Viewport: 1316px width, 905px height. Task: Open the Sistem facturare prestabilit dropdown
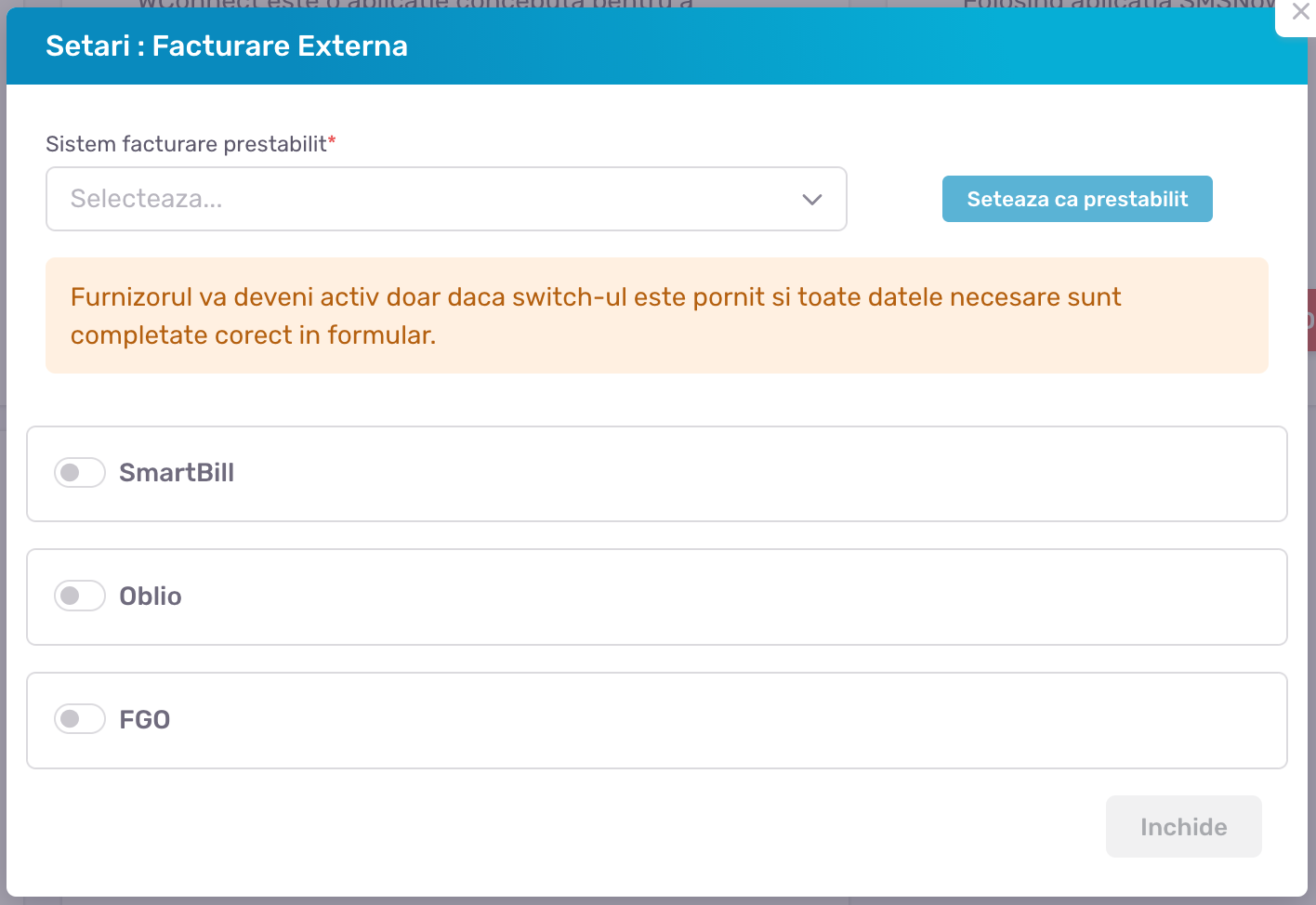coord(446,199)
